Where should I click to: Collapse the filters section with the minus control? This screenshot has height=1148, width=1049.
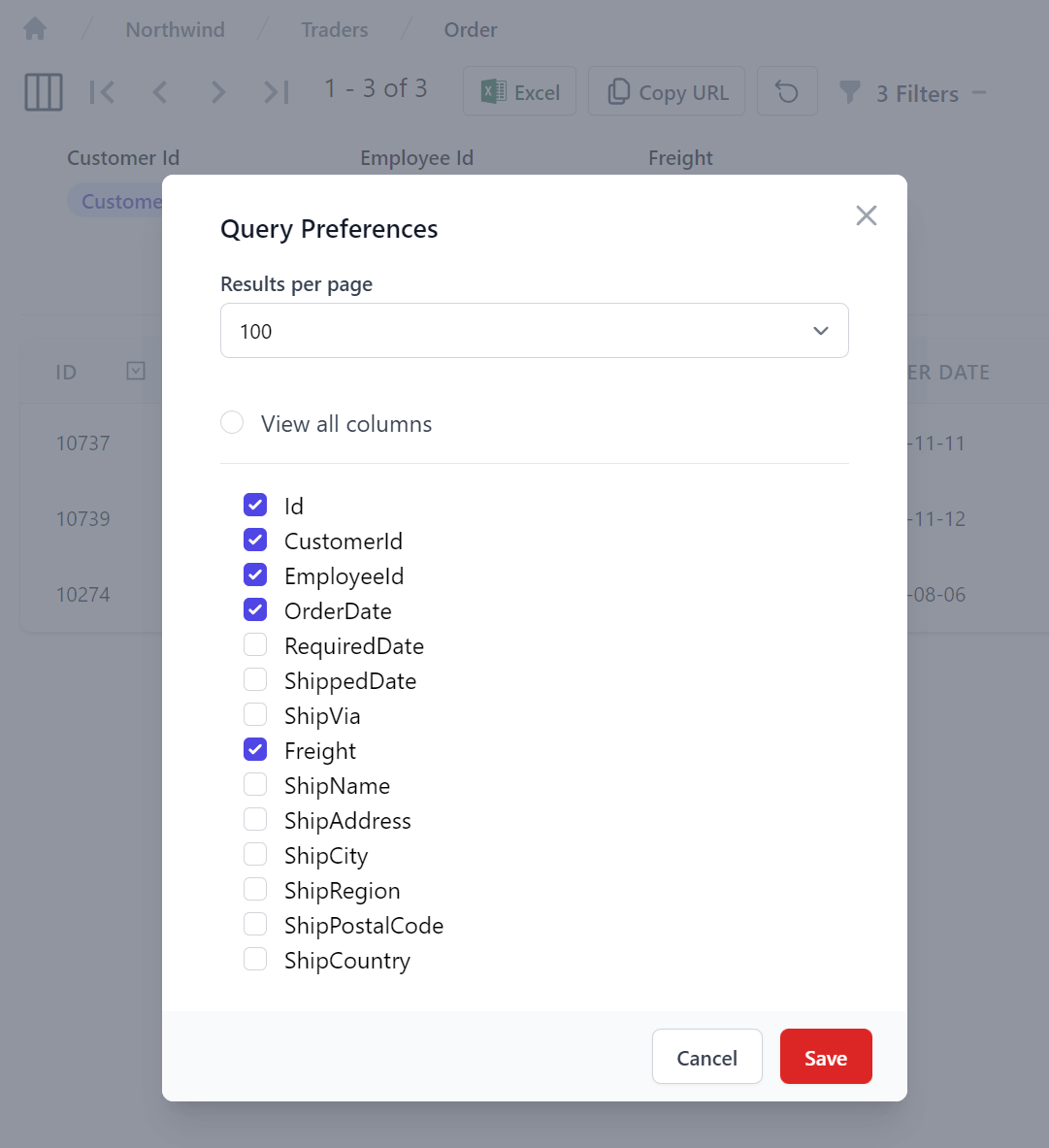point(980,93)
